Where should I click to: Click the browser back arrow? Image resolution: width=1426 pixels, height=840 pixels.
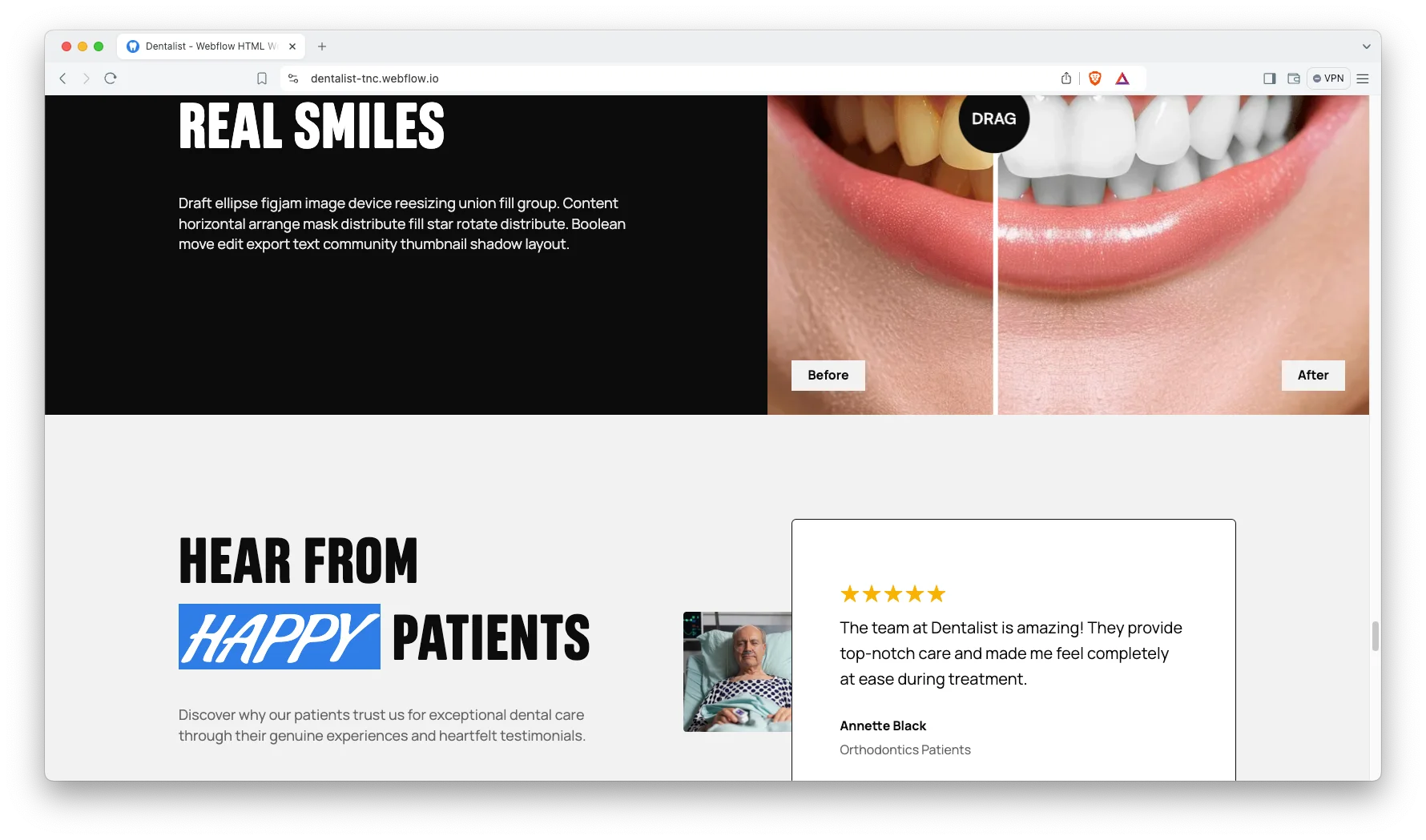point(63,78)
